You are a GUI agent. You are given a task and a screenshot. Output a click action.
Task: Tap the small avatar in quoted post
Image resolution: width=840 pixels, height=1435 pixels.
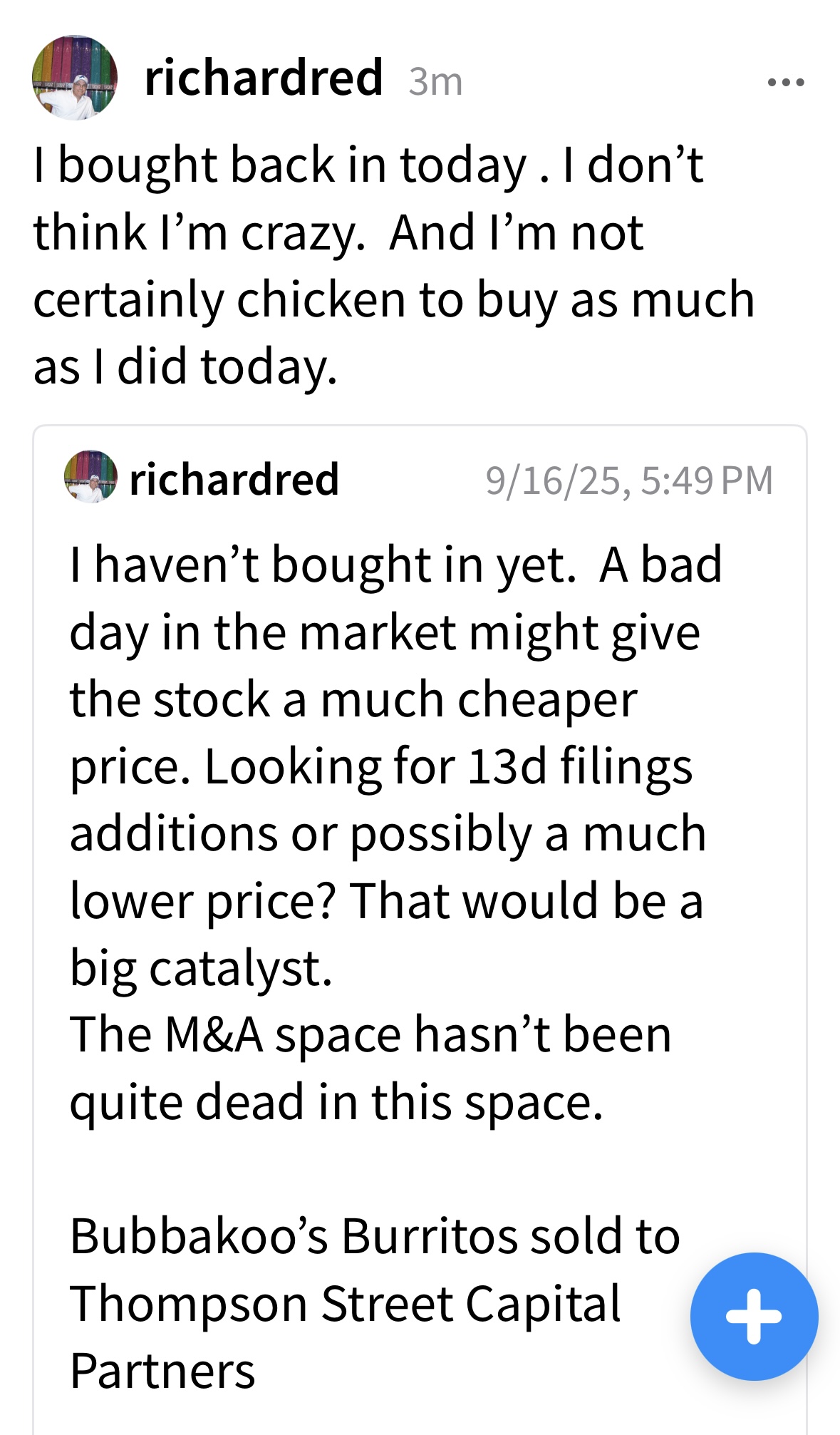click(x=90, y=477)
